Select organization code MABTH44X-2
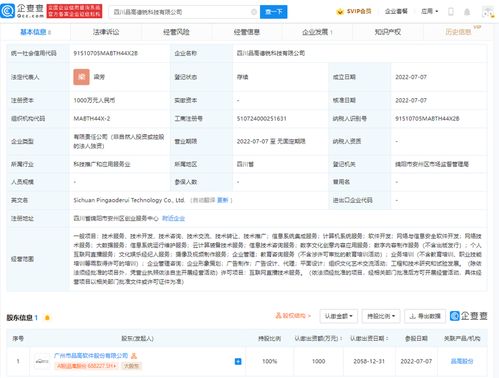This screenshot has height=378, width=499. [92, 118]
